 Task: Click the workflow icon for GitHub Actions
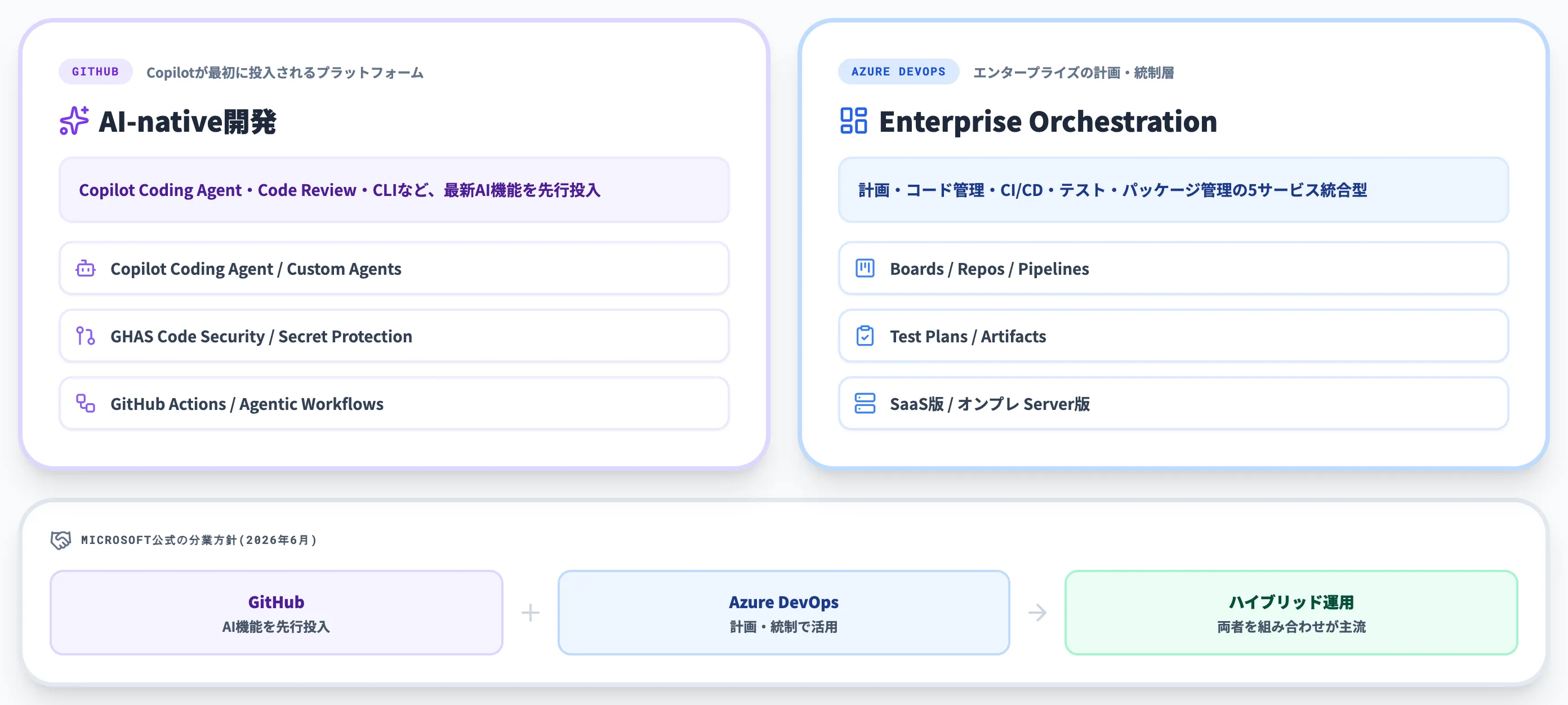pos(85,404)
